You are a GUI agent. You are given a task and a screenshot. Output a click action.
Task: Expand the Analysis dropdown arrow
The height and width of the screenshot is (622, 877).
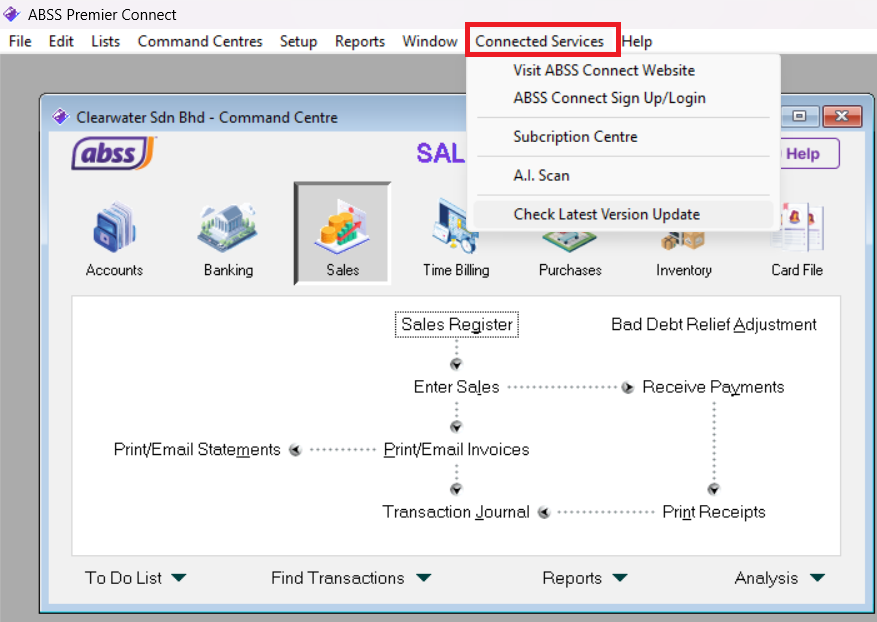point(817,578)
